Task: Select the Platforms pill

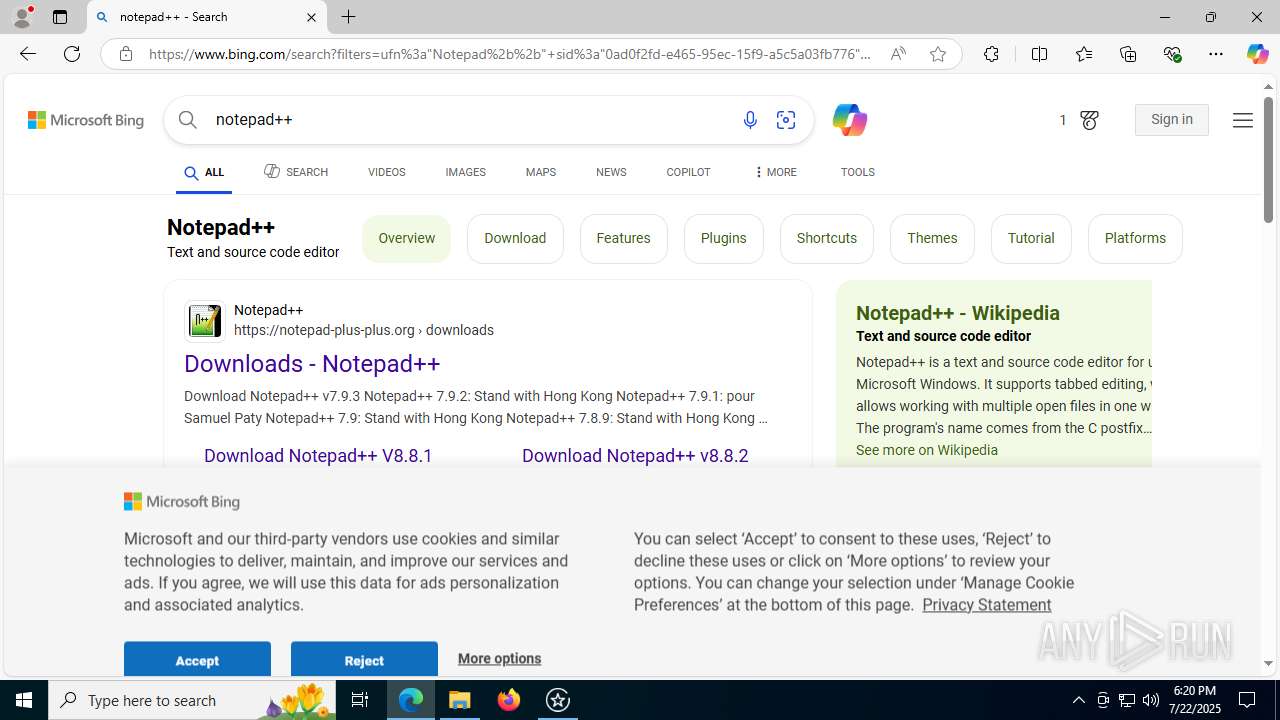Action: [1135, 238]
